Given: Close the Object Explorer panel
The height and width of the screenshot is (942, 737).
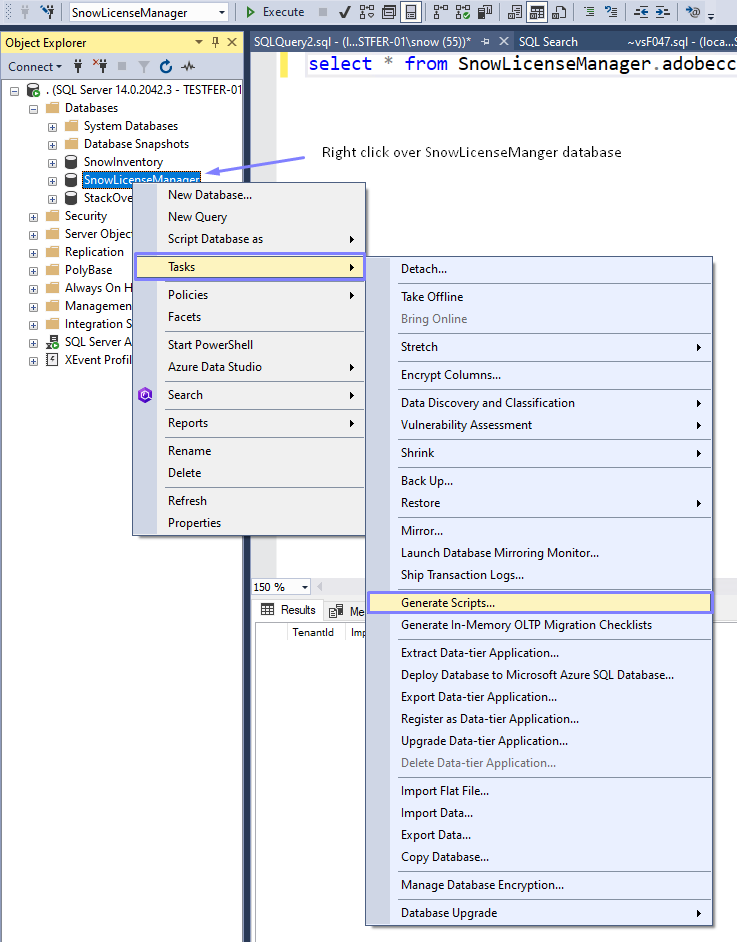Looking at the screenshot, I should [x=232, y=42].
